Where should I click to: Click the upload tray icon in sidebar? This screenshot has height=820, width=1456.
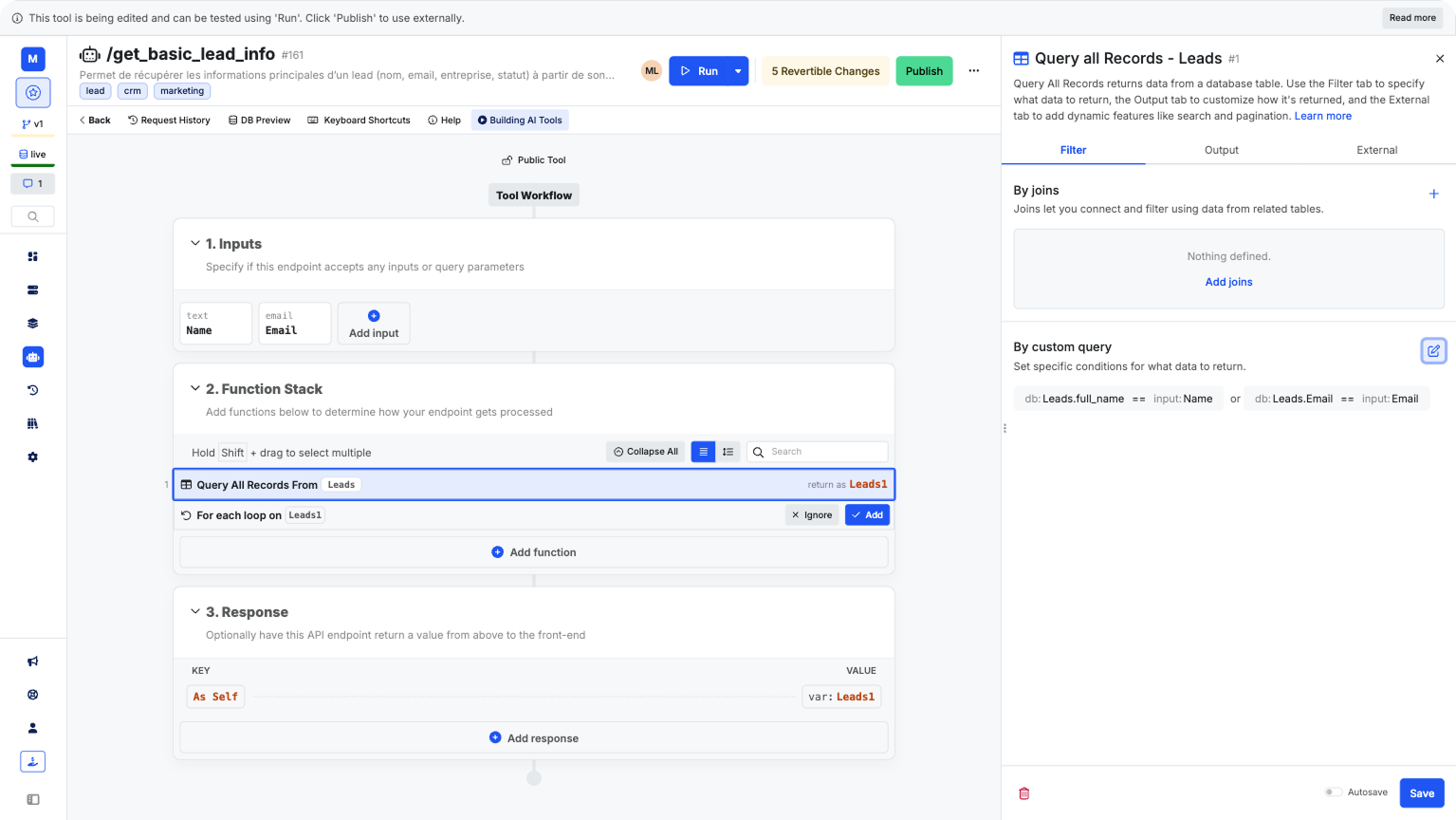click(x=33, y=761)
